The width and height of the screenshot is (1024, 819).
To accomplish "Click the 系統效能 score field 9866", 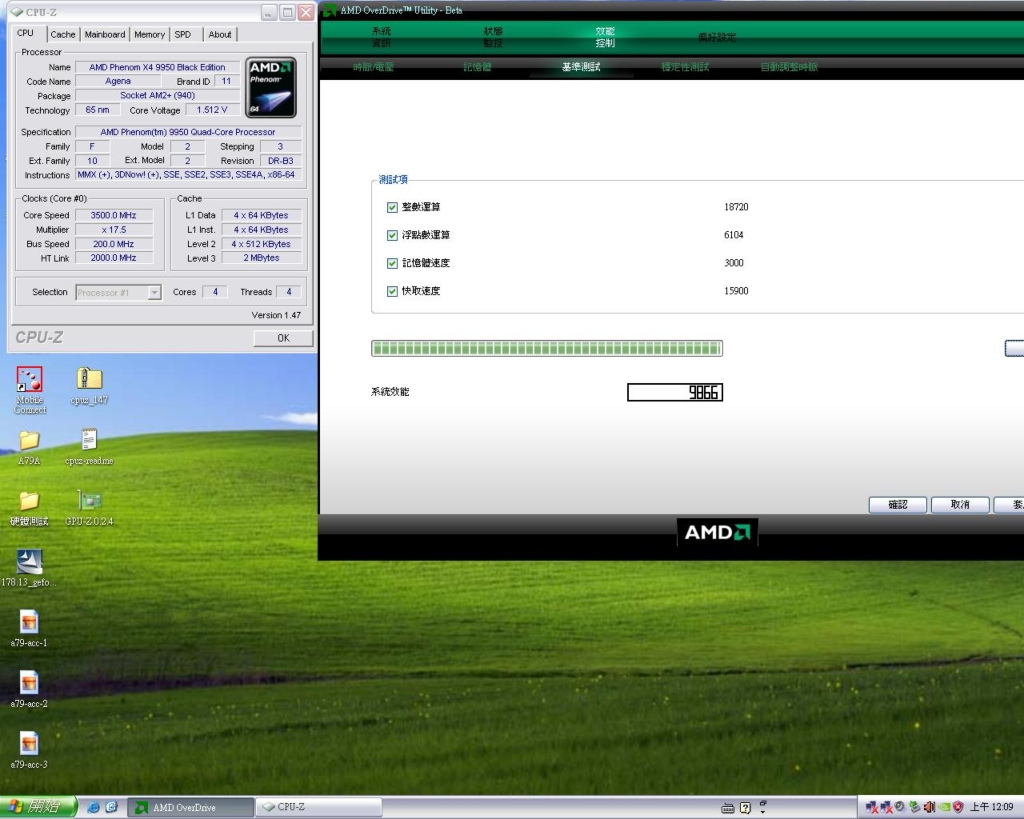I will tap(675, 392).
